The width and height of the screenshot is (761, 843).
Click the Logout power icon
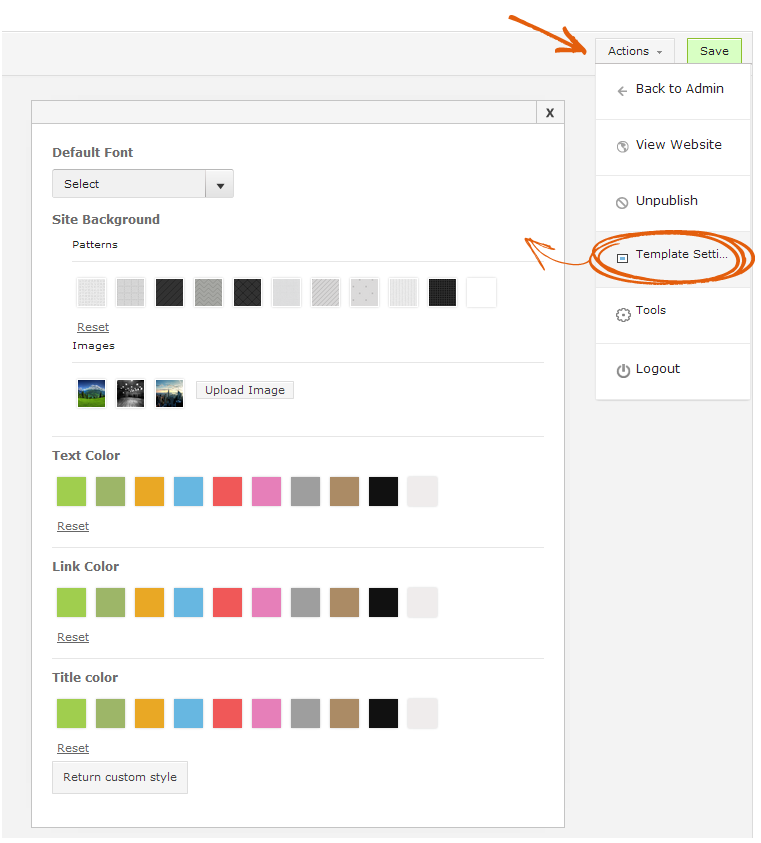pyautogui.click(x=623, y=371)
